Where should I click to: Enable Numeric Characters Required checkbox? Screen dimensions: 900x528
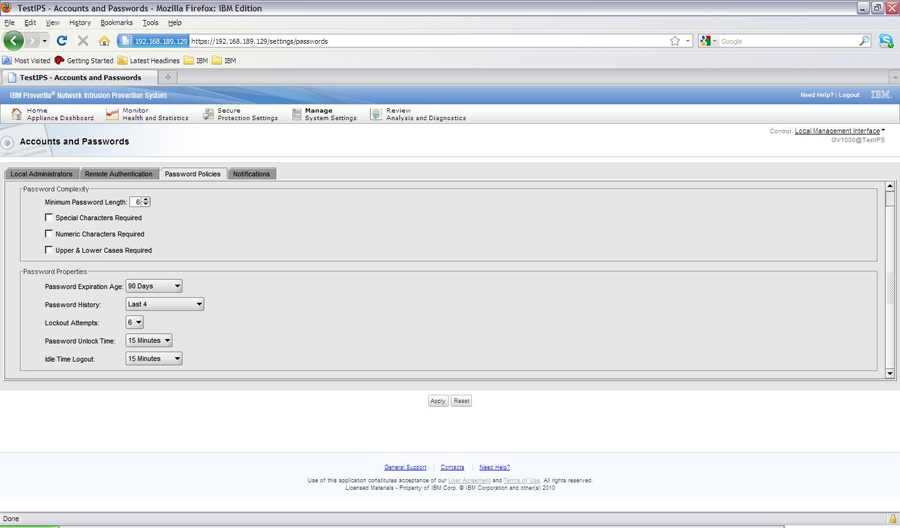49,234
